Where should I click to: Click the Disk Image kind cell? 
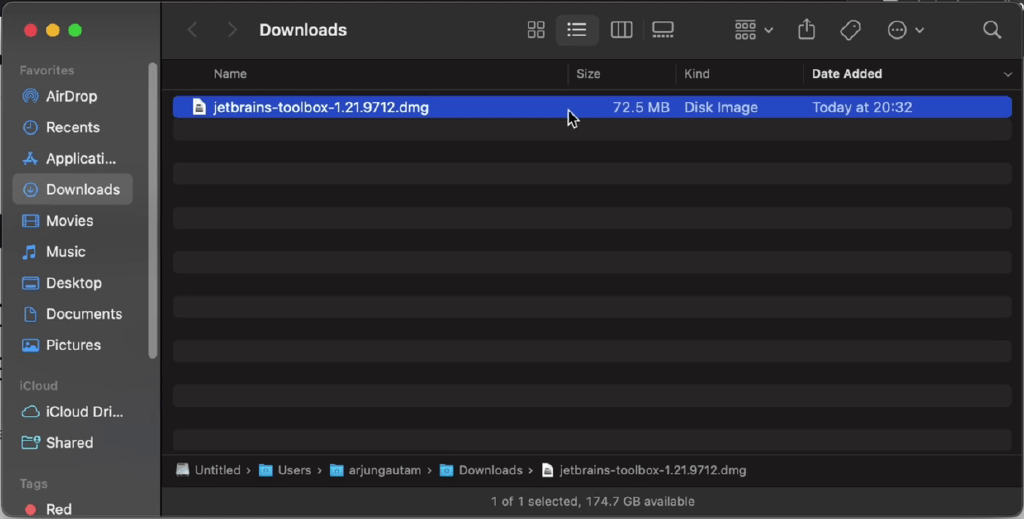tap(721, 107)
